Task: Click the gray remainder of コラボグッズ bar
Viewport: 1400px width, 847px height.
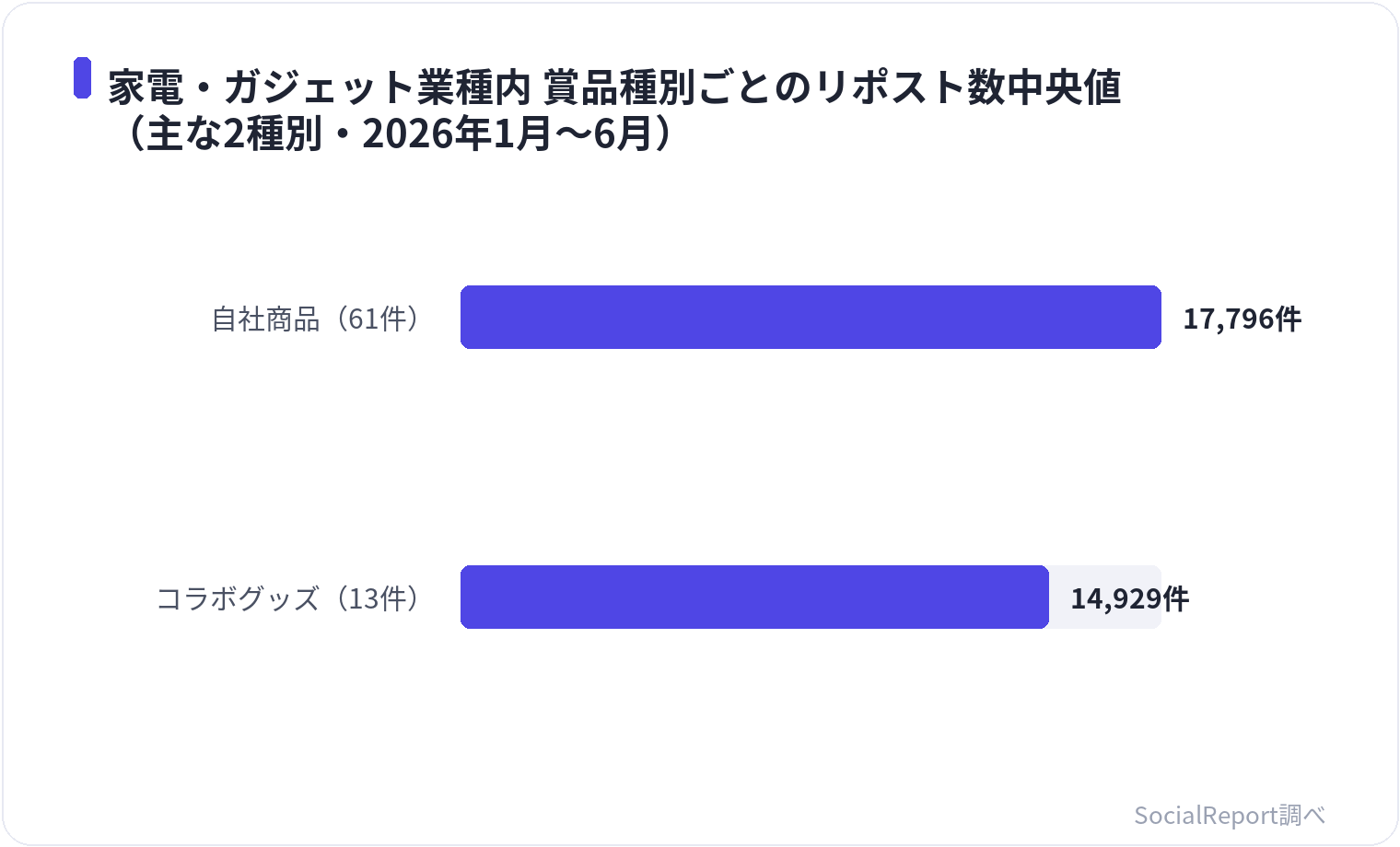Action: [1105, 598]
